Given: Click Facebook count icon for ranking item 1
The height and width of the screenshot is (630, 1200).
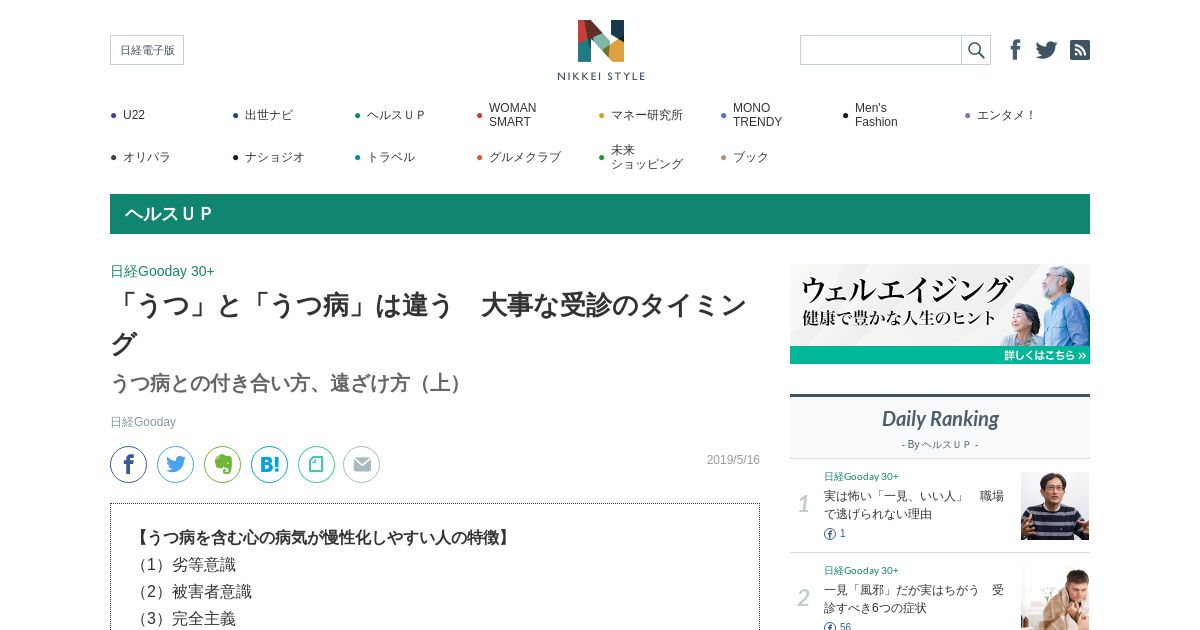Looking at the screenshot, I should point(830,534).
